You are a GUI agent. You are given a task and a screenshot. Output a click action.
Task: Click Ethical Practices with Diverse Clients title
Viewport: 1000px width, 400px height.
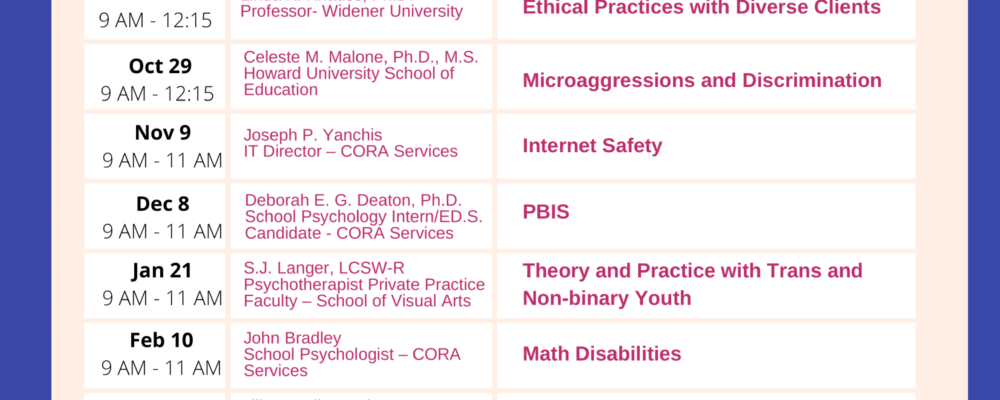pyautogui.click(x=701, y=8)
